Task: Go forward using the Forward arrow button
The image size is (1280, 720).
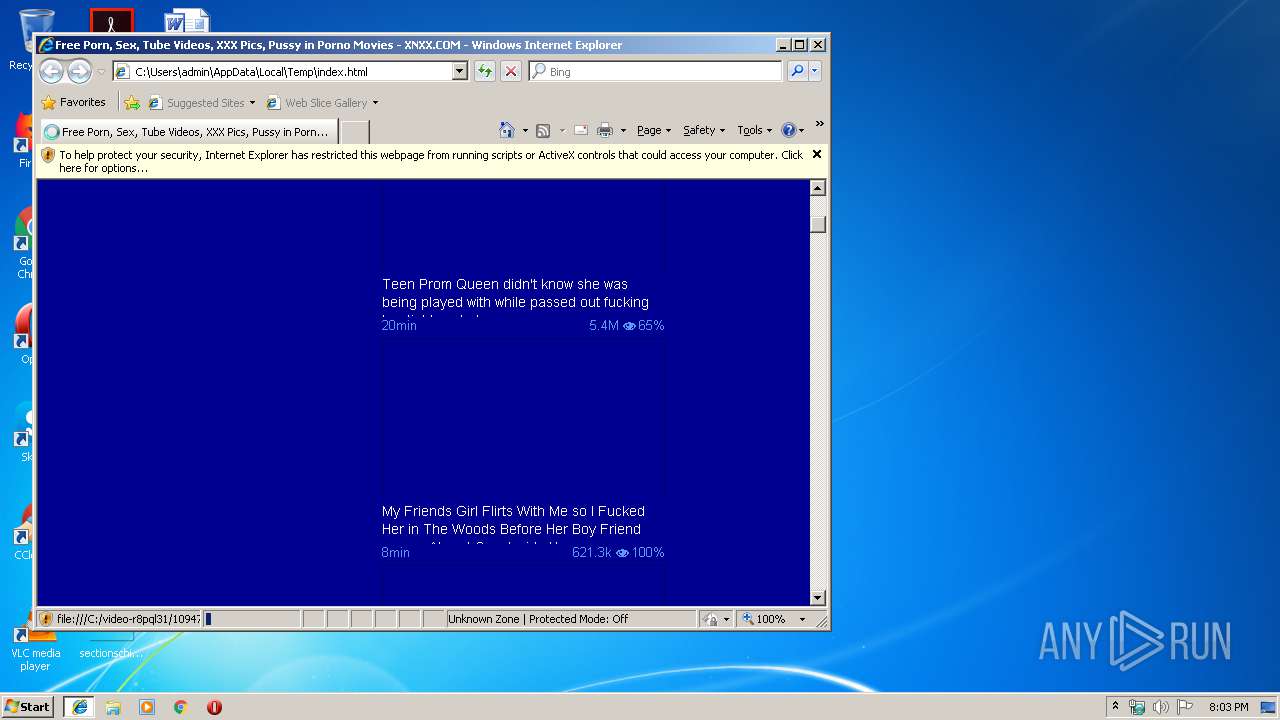Action: (79, 71)
